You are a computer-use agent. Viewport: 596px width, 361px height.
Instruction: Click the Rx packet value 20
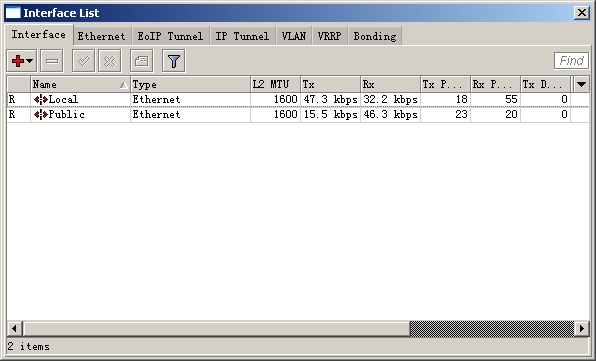tap(511, 114)
